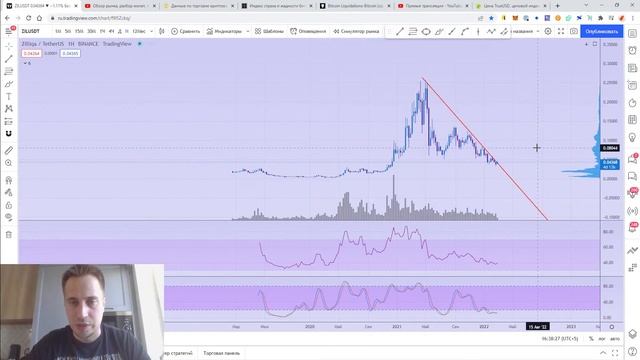Click the Zilliqa / TetherUS chart title
This screenshot has height=360, width=640.
click(x=42, y=44)
